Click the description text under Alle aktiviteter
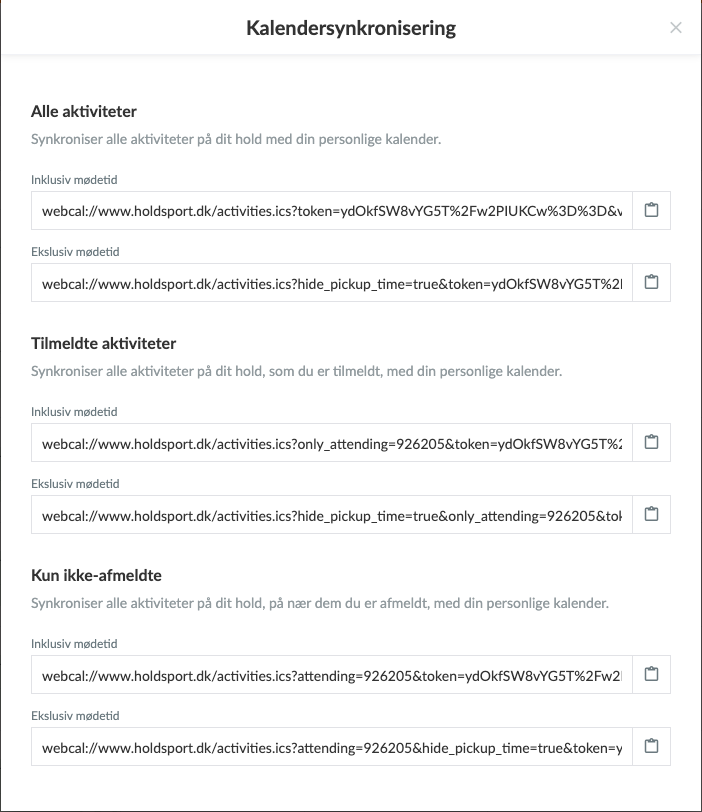702x812 pixels. 236,139
